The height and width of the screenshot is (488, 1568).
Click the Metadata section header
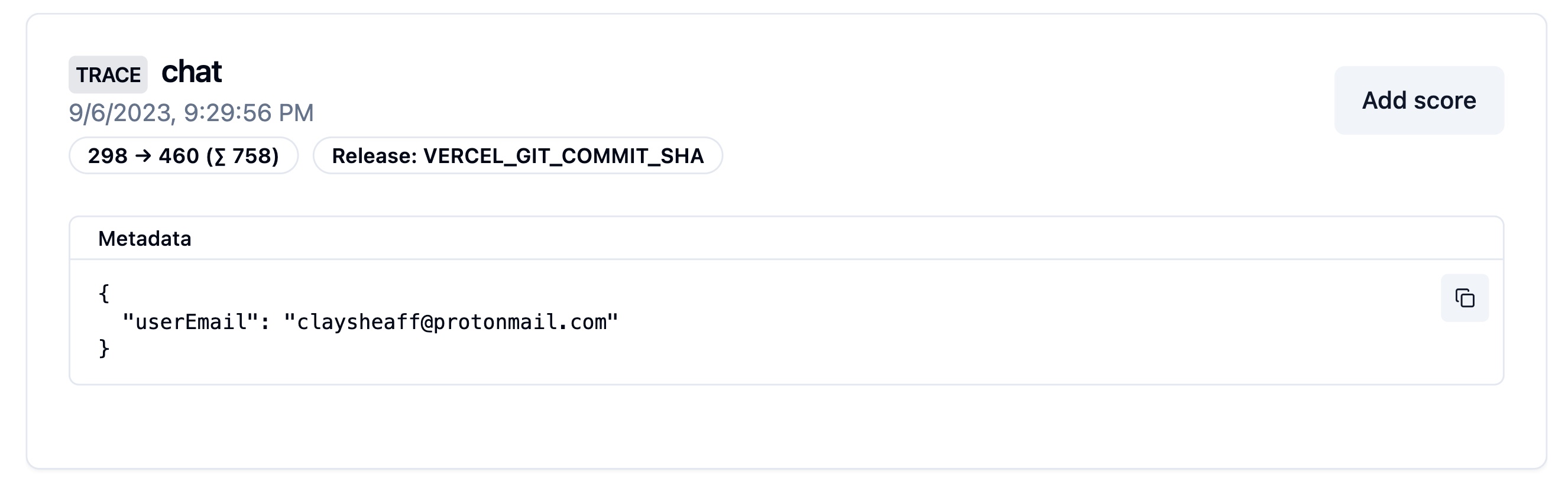coord(145,239)
